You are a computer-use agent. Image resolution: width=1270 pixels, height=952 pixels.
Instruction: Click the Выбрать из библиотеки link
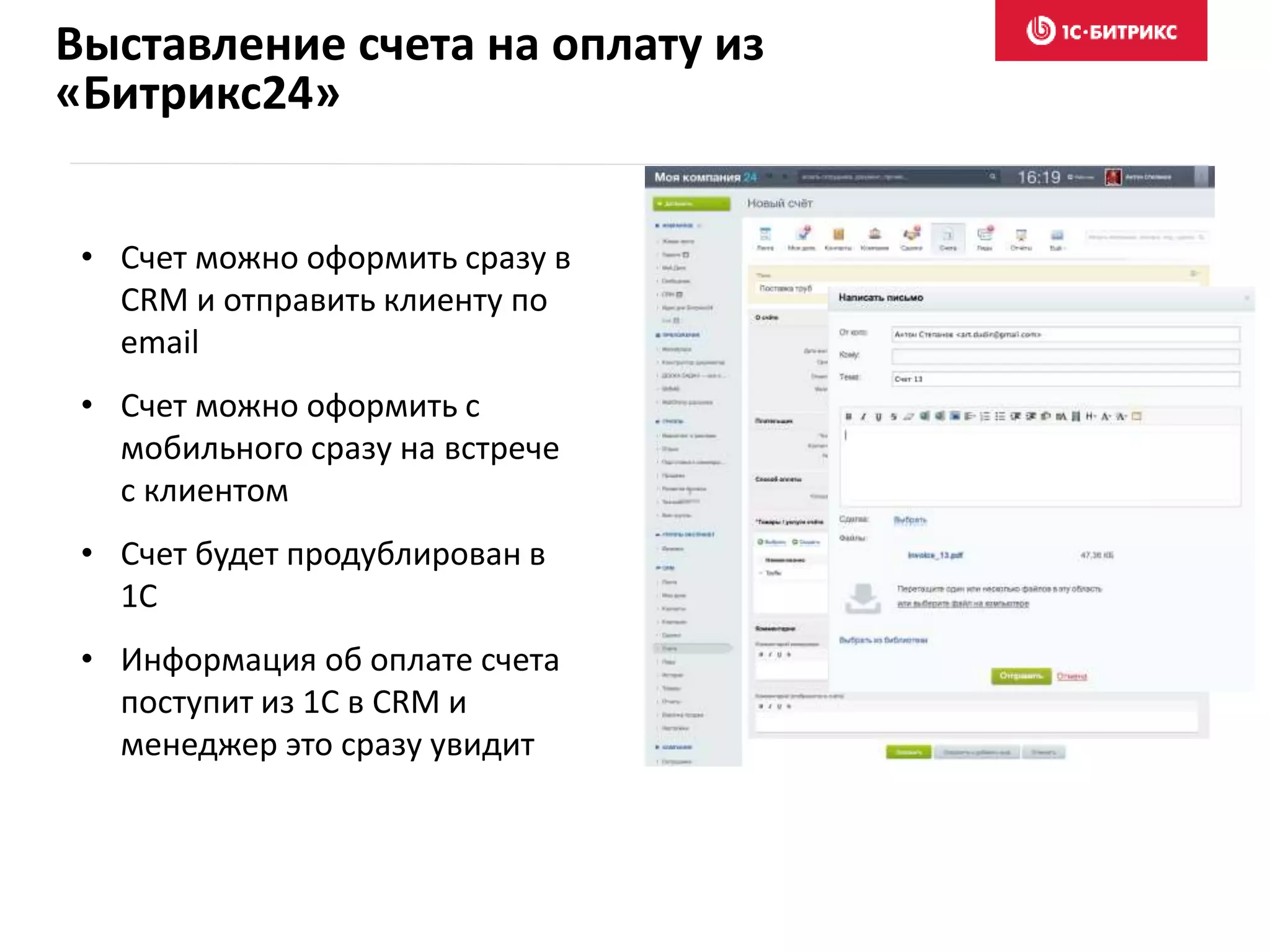point(883,640)
